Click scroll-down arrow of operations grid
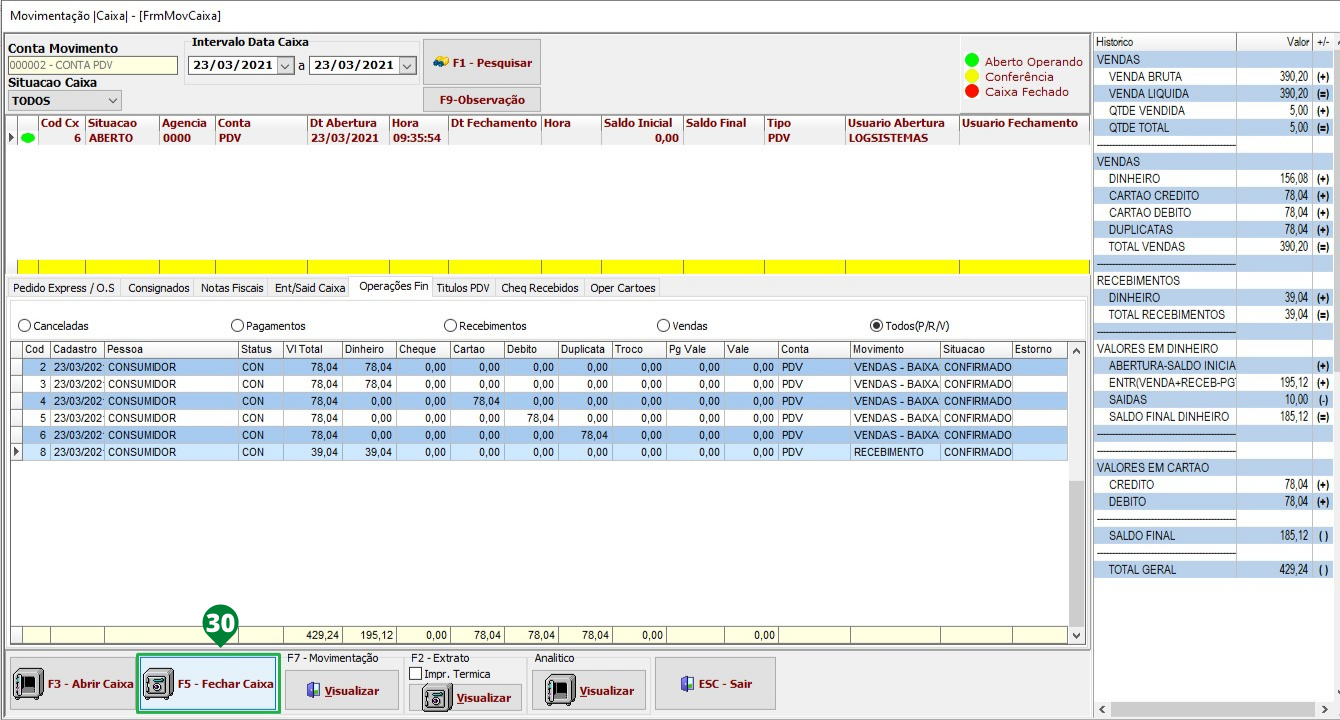Screen dimensions: 1340x720 (1076, 634)
